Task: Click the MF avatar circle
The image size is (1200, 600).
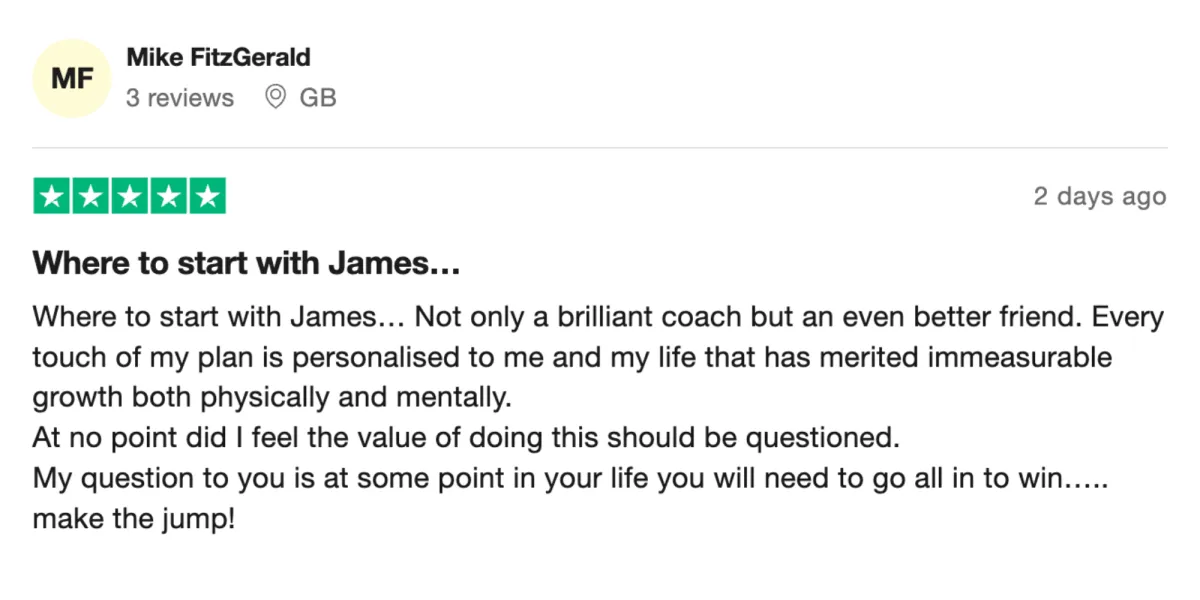Action: [x=72, y=78]
